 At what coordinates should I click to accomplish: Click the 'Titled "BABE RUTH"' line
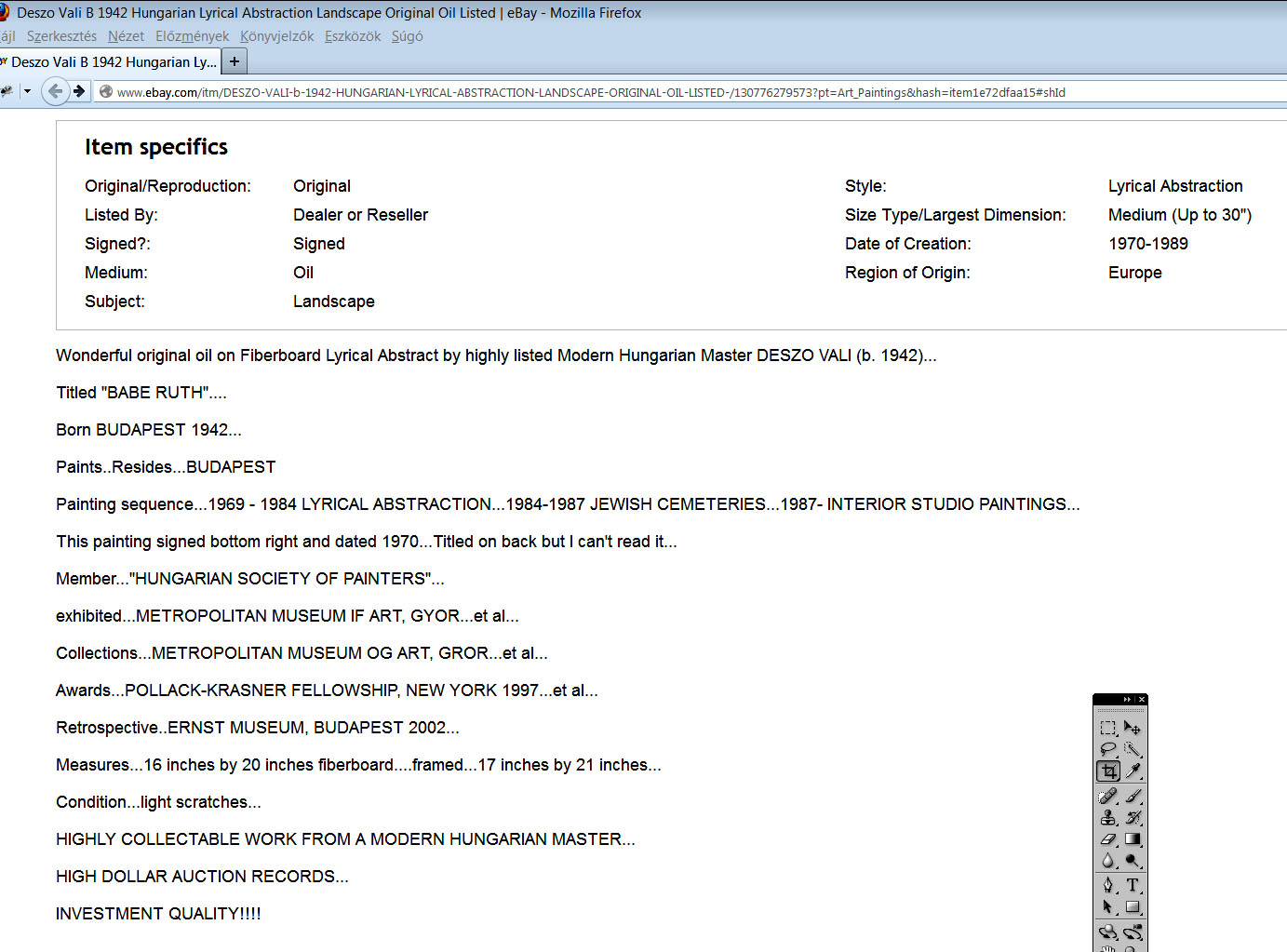point(141,393)
